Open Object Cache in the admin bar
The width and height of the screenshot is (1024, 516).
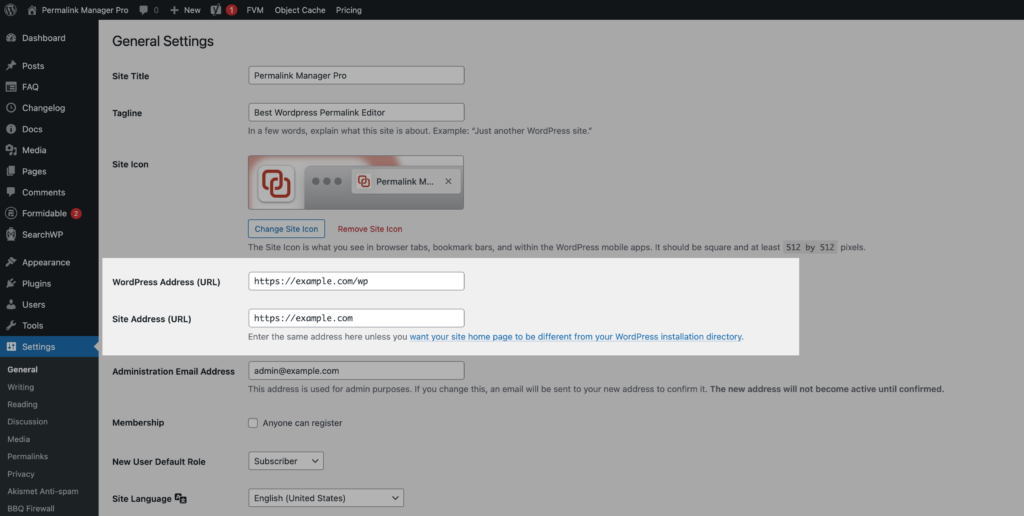pyautogui.click(x=300, y=10)
